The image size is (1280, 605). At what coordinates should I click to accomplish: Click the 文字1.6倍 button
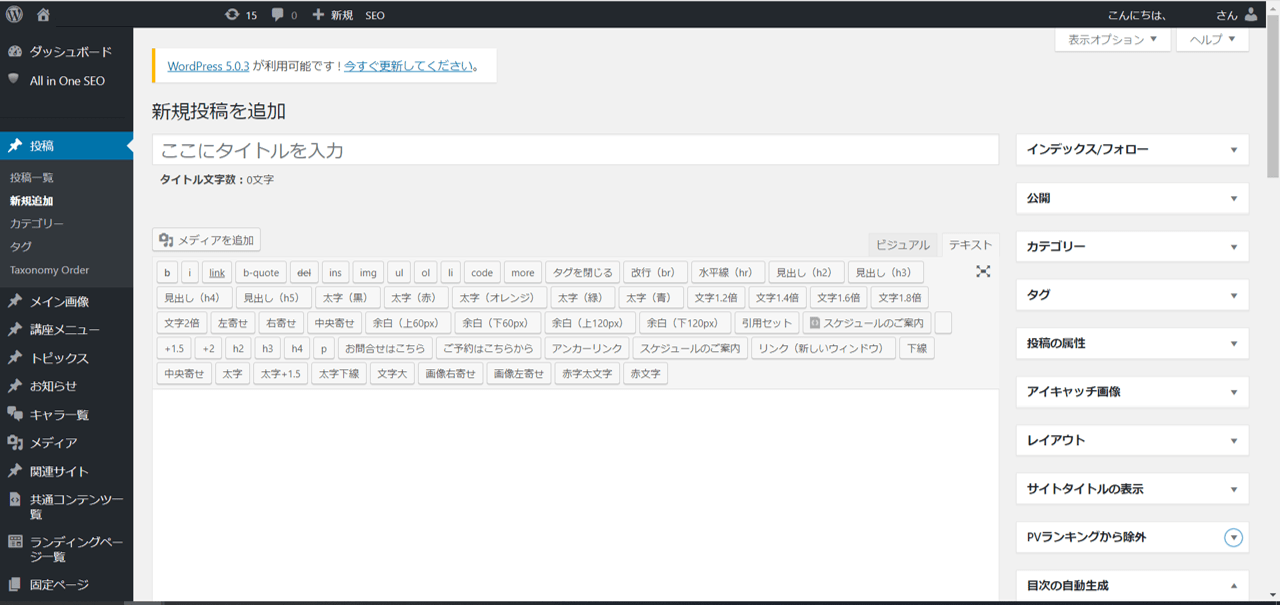click(x=838, y=297)
